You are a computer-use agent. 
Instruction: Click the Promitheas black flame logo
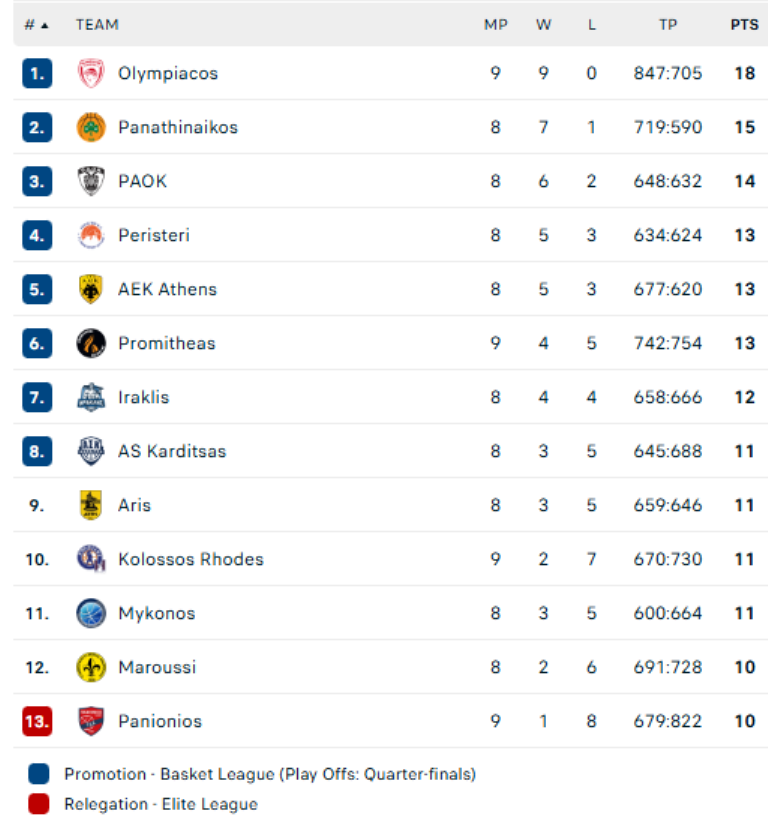pyautogui.click(x=91, y=343)
